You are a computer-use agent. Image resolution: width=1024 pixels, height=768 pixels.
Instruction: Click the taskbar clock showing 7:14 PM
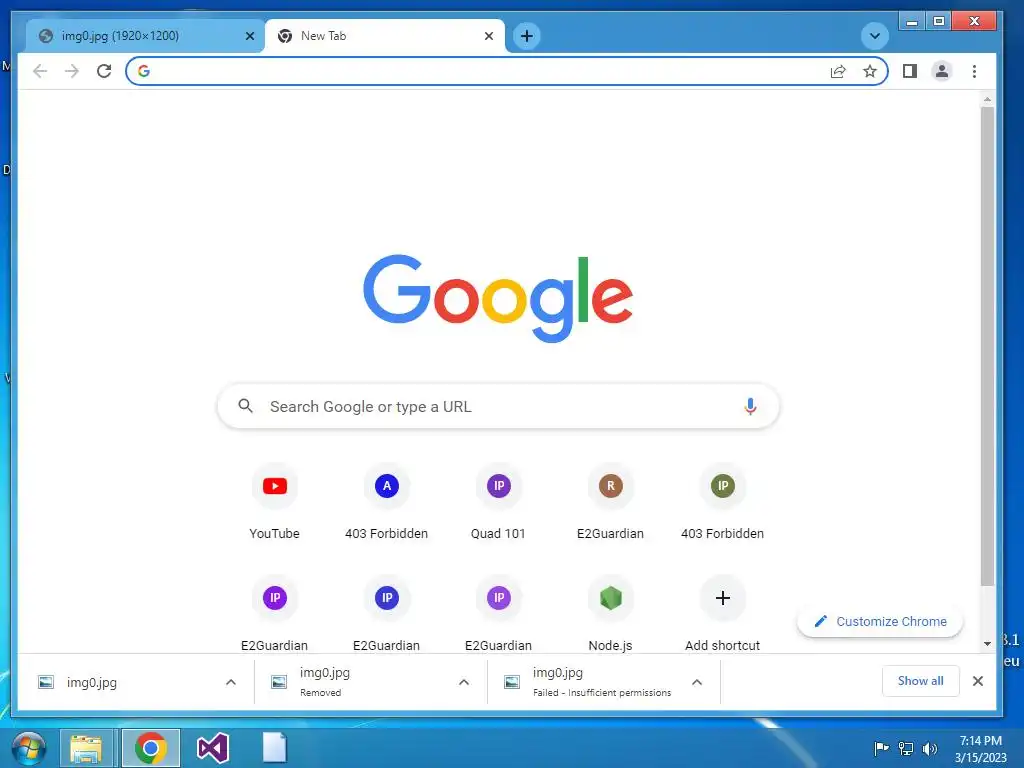pyautogui.click(x=980, y=749)
